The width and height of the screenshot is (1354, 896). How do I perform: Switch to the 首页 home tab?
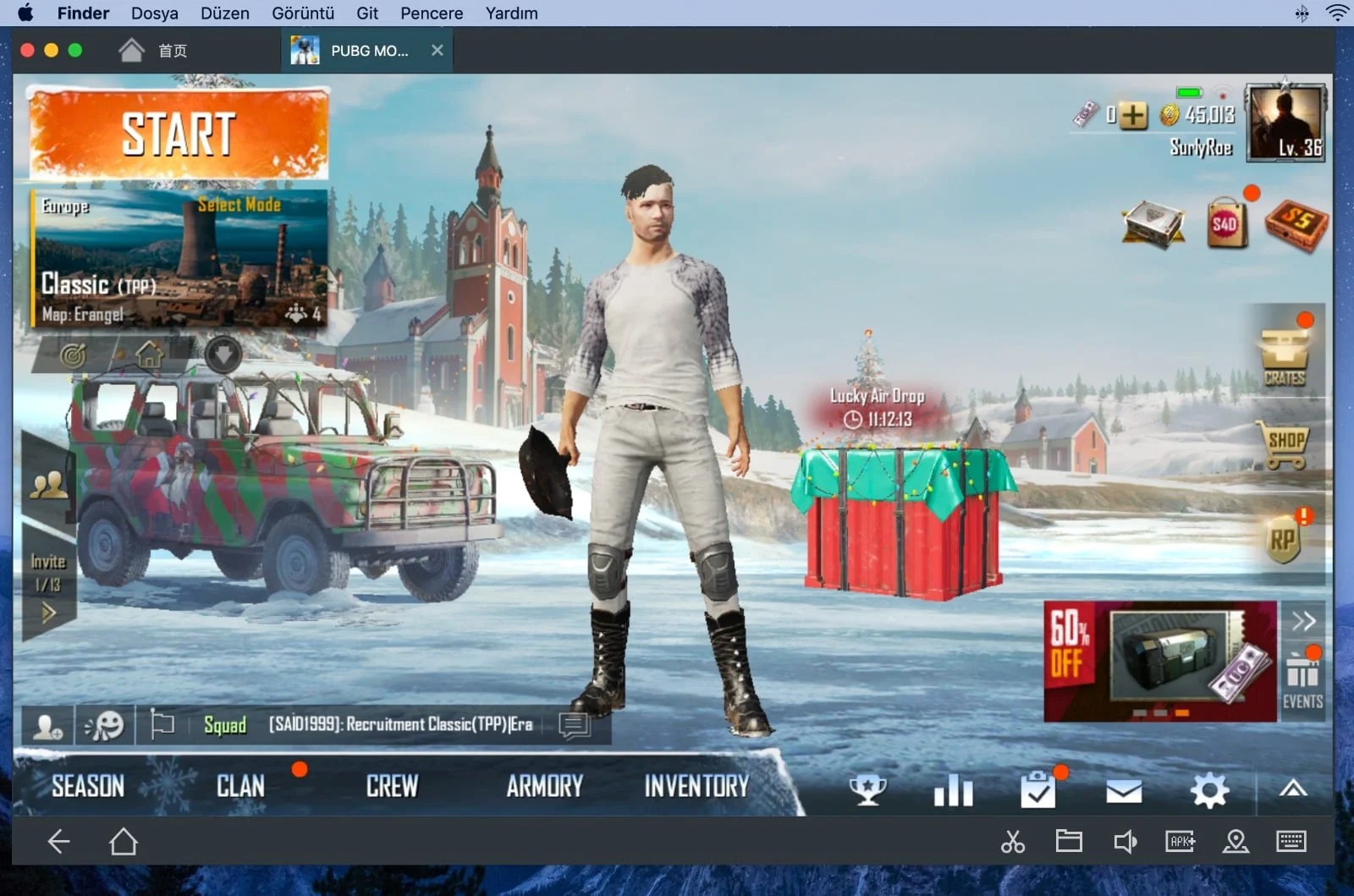point(154,51)
